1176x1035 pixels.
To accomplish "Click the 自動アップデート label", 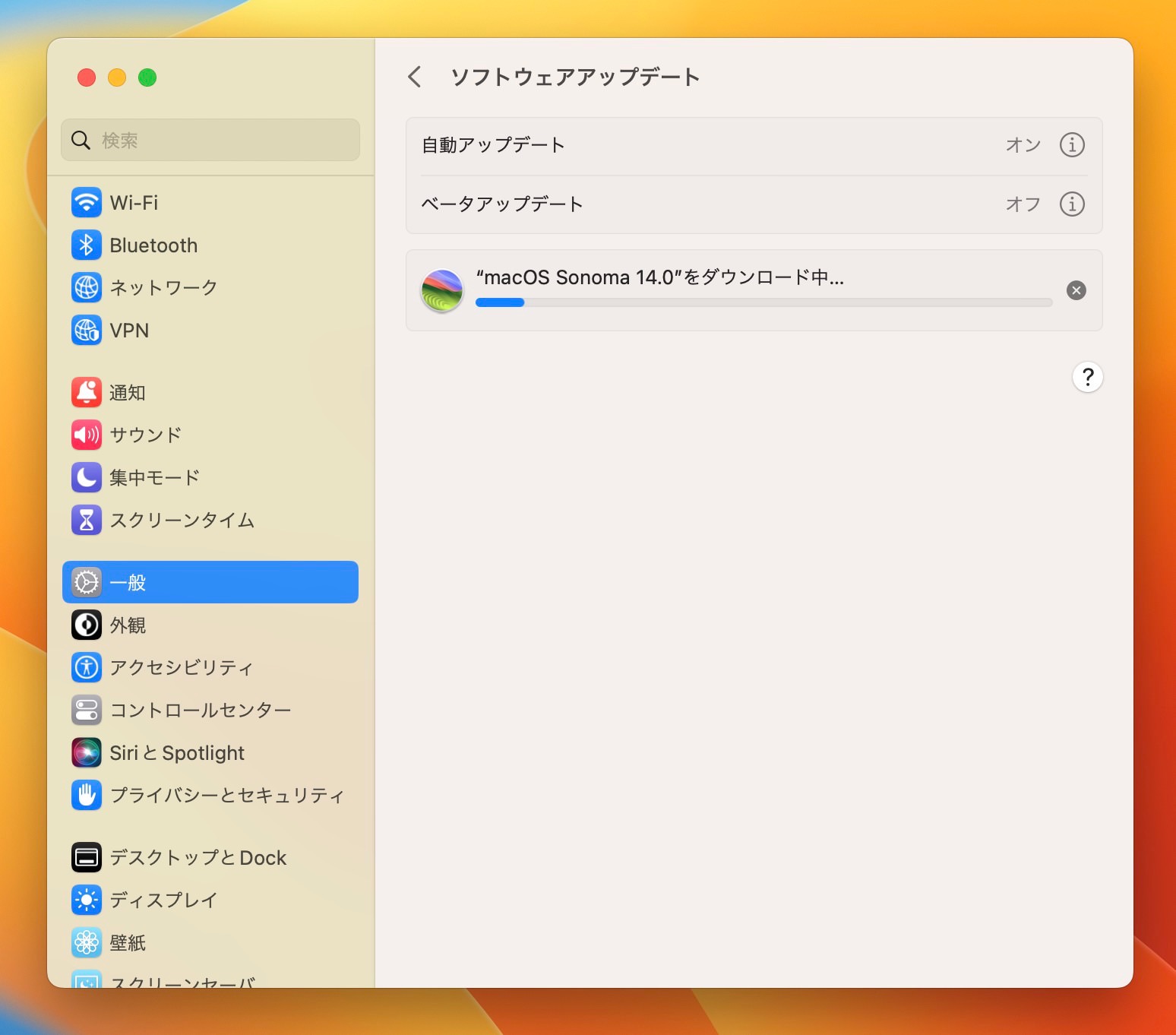I will (x=493, y=144).
